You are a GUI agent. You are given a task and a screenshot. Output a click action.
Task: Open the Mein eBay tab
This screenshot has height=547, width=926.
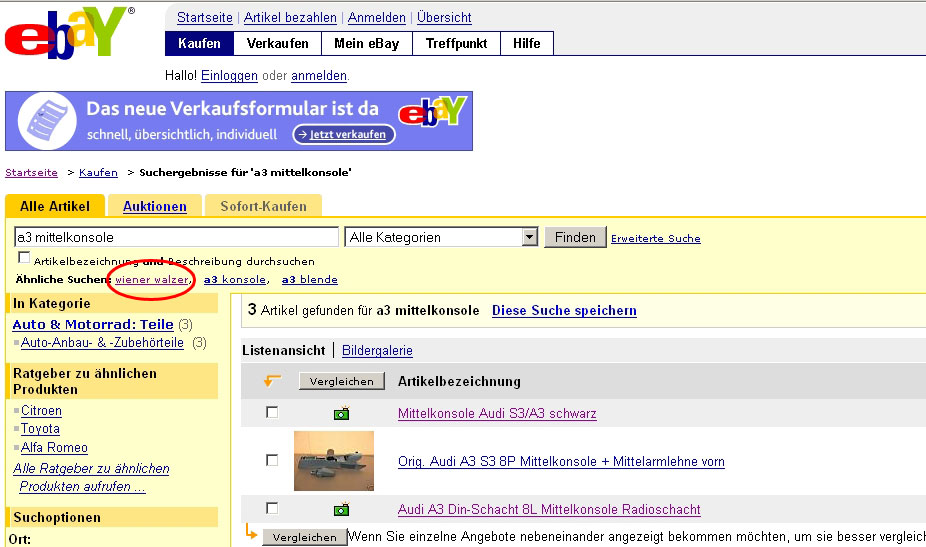point(367,43)
